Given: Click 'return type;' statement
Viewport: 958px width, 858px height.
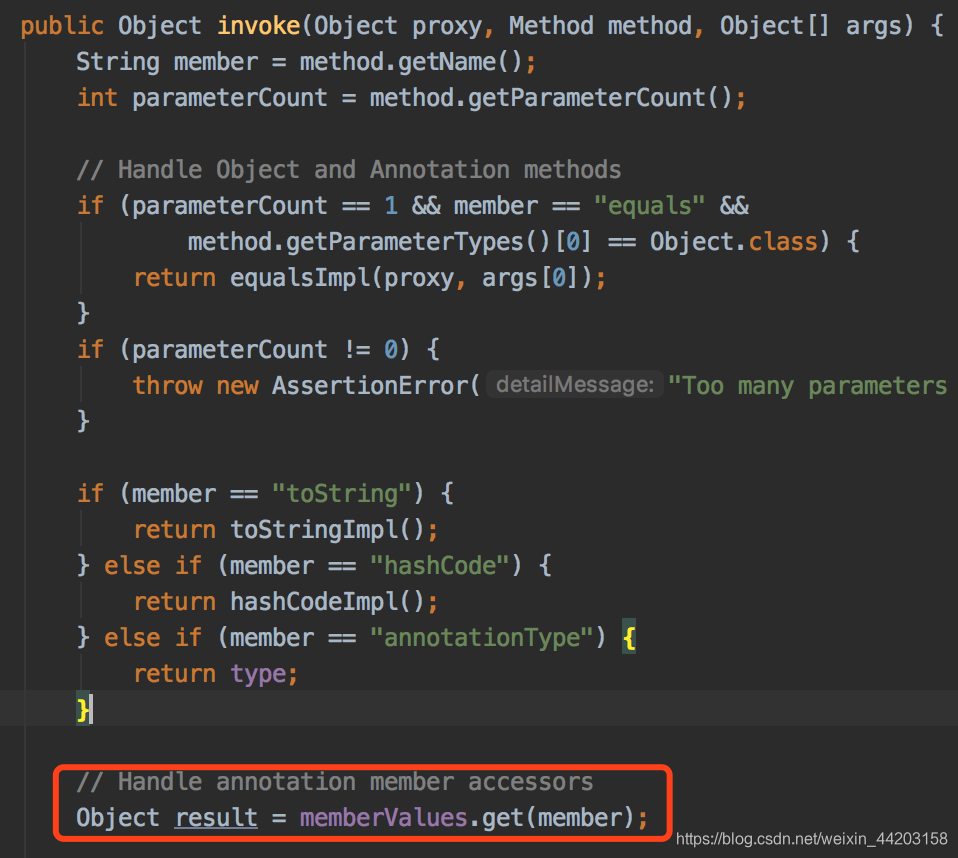Looking at the screenshot, I should coord(216,674).
